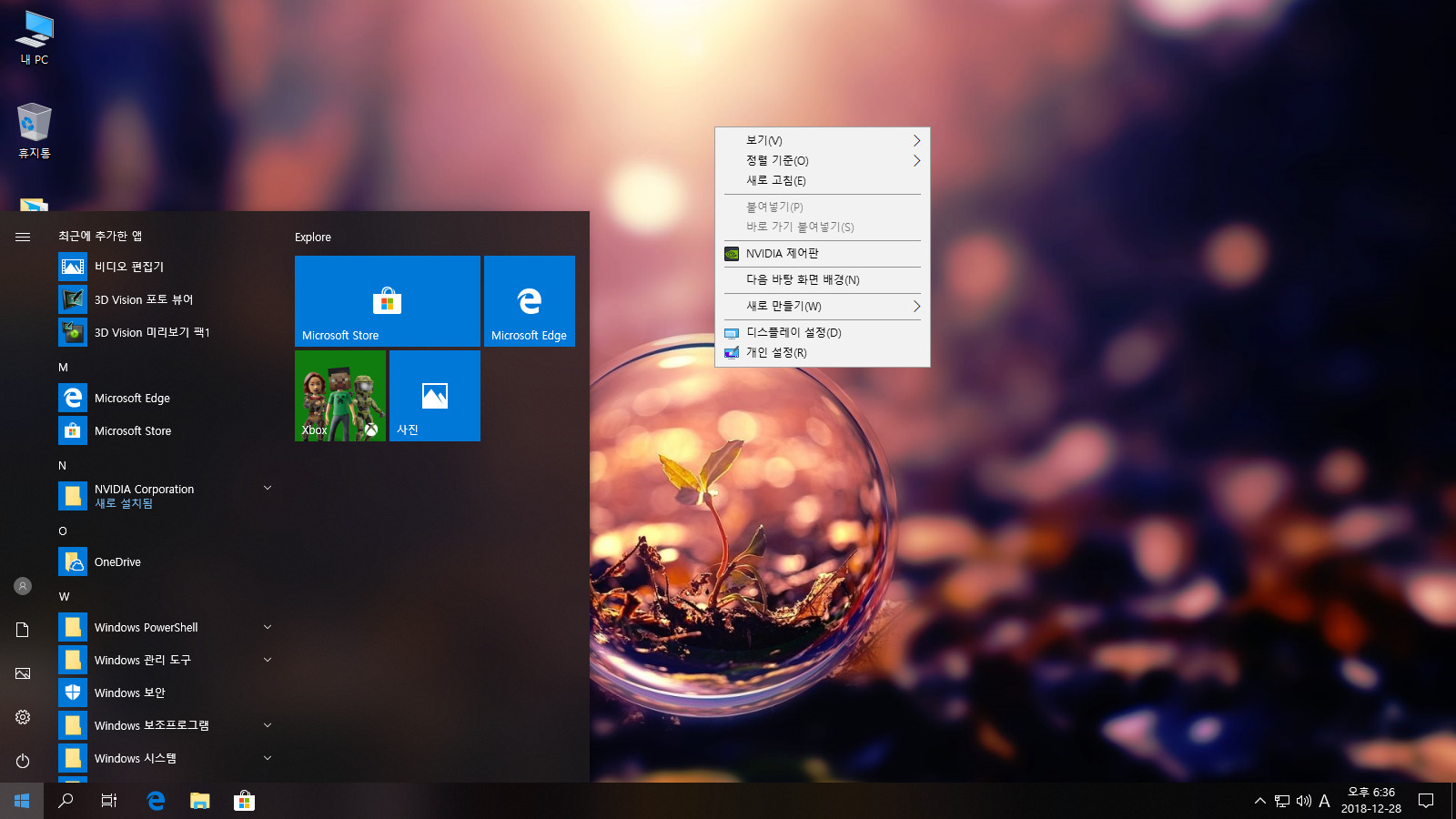Click the letter W group header
Image resolution: width=1456 pixels, height=819 pixels.
tap(64, 596)
